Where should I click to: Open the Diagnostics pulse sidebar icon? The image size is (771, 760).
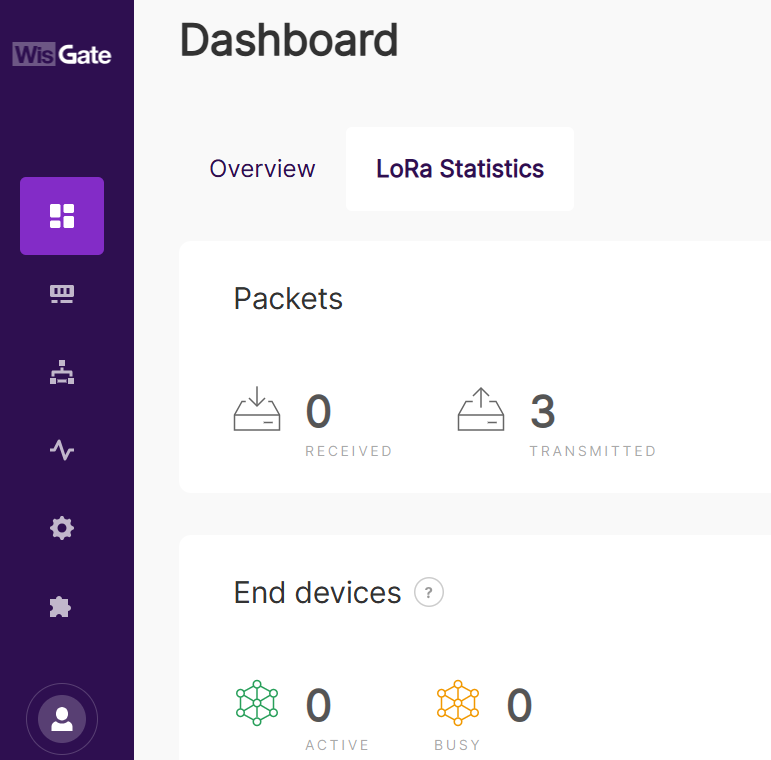pos(62,451)
